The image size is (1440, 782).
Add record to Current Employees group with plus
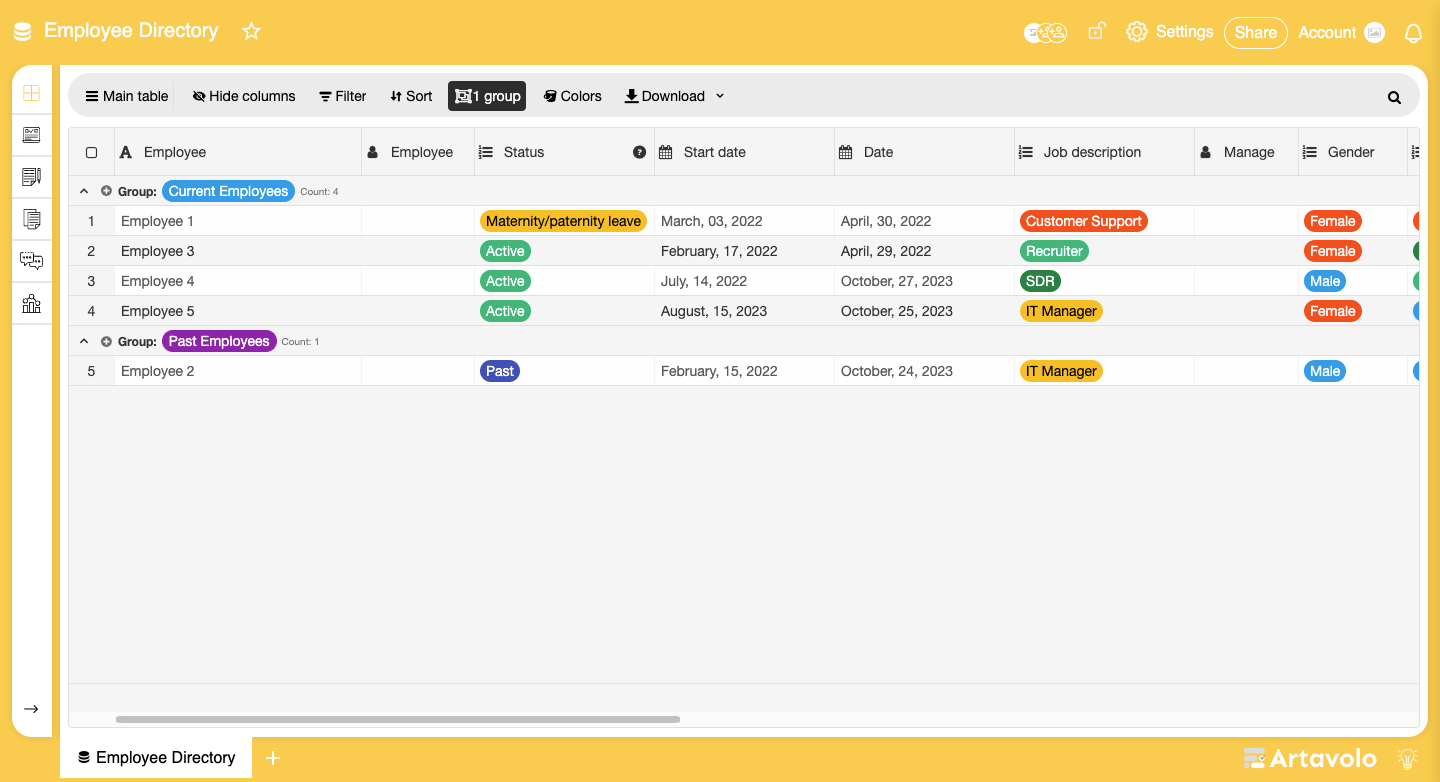tap(106, 191)
